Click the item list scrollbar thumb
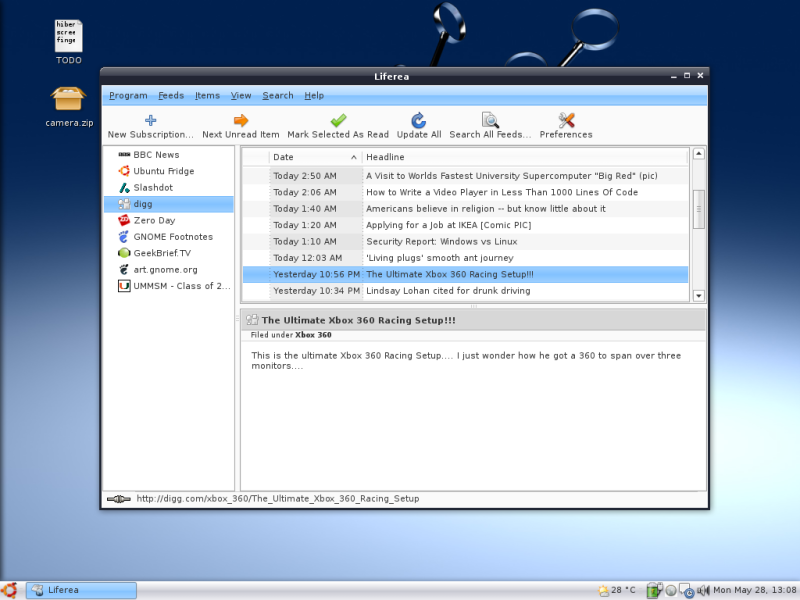Screen dimensions: 800x600 699,209
